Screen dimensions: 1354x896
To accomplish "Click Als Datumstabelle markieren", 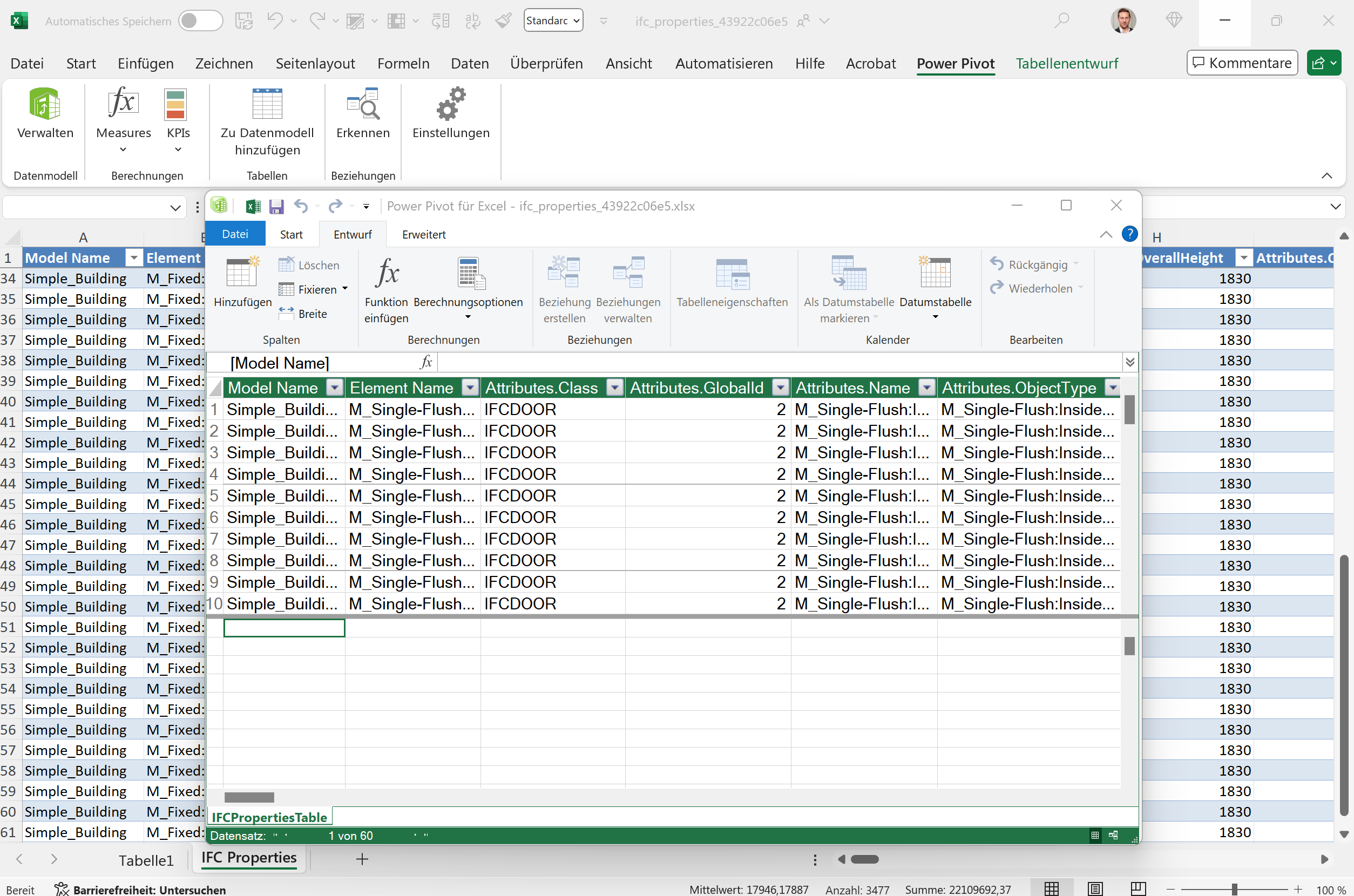I will [x=849, y=291].
